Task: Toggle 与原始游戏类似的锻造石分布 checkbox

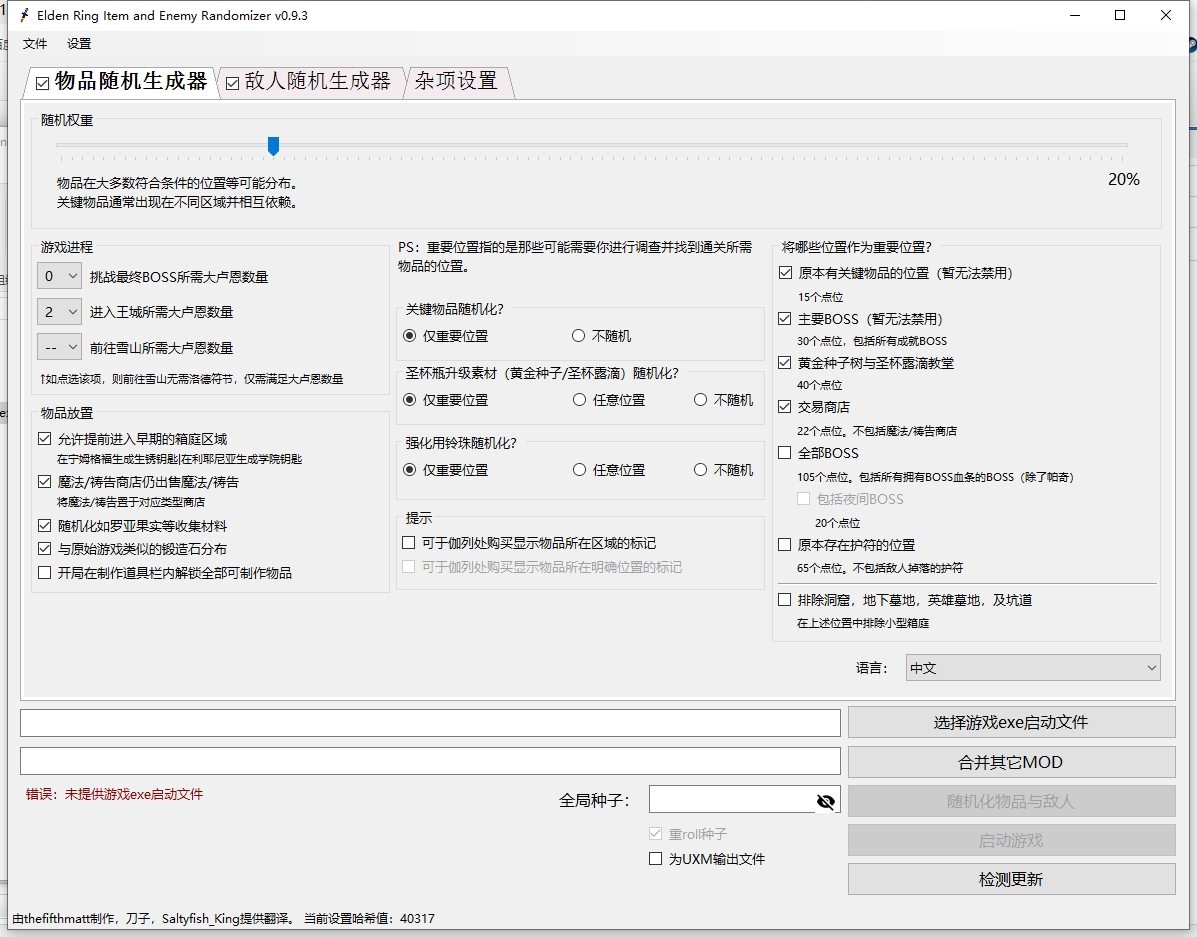Action: click(x=44, y=548)
